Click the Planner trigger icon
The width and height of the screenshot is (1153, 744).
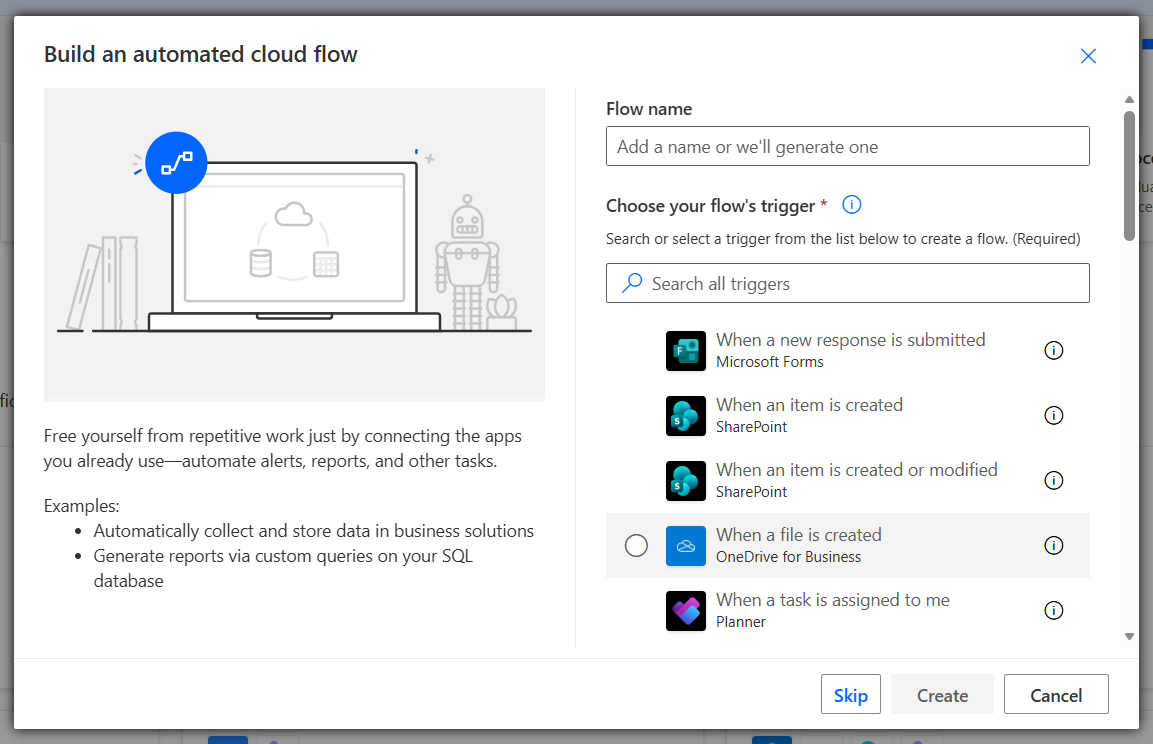pos(685,611)
